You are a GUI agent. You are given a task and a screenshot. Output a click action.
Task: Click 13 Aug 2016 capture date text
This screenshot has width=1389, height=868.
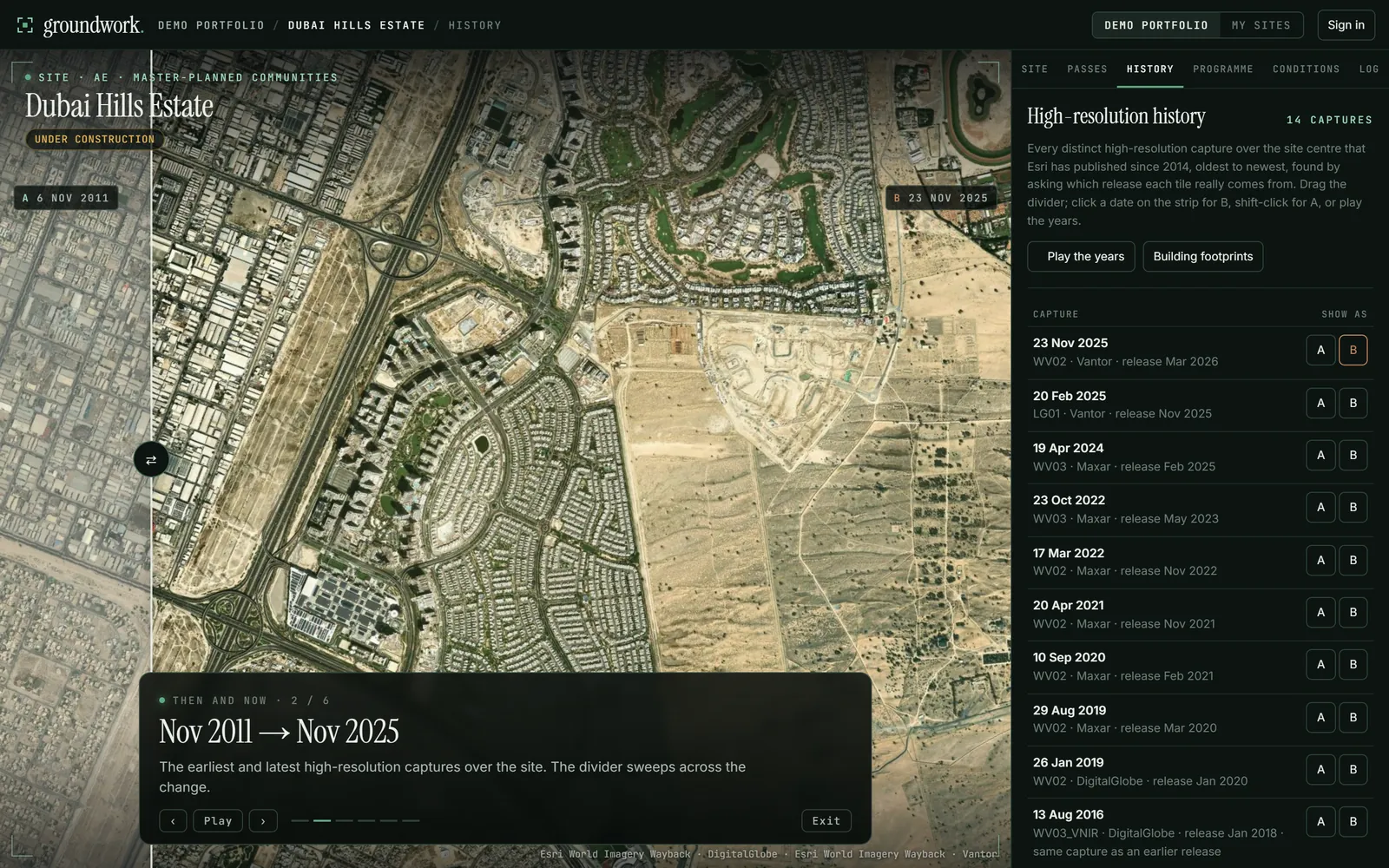1068,814
